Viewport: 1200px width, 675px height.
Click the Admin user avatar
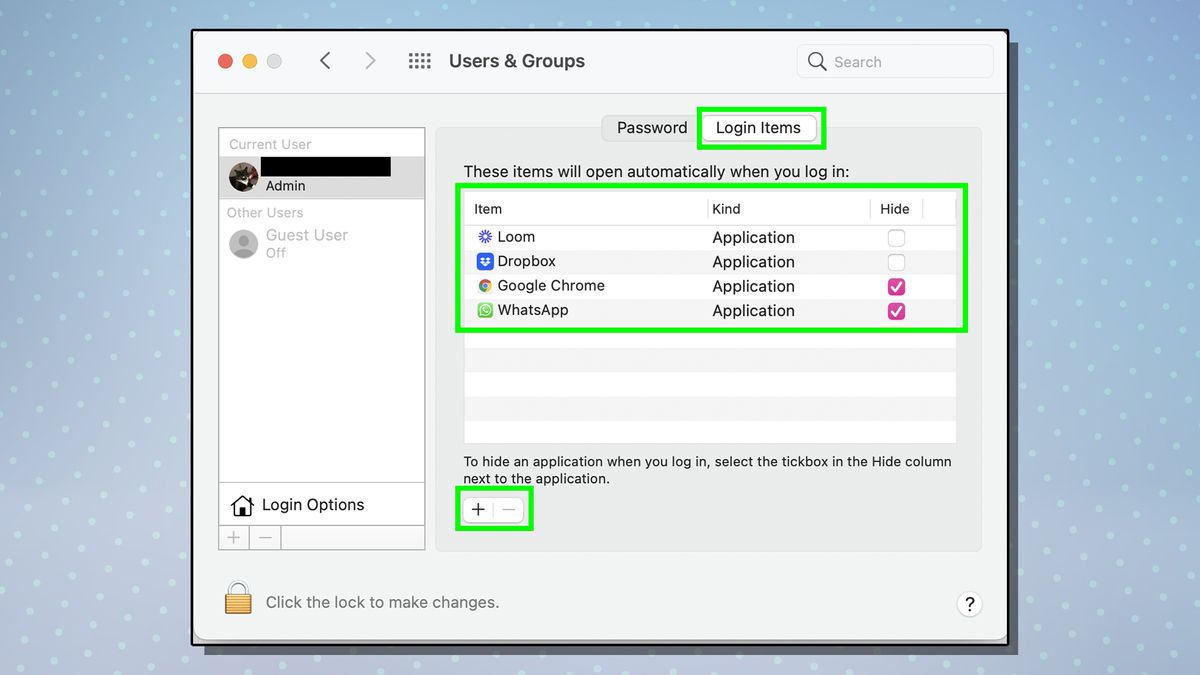(243, 177)
